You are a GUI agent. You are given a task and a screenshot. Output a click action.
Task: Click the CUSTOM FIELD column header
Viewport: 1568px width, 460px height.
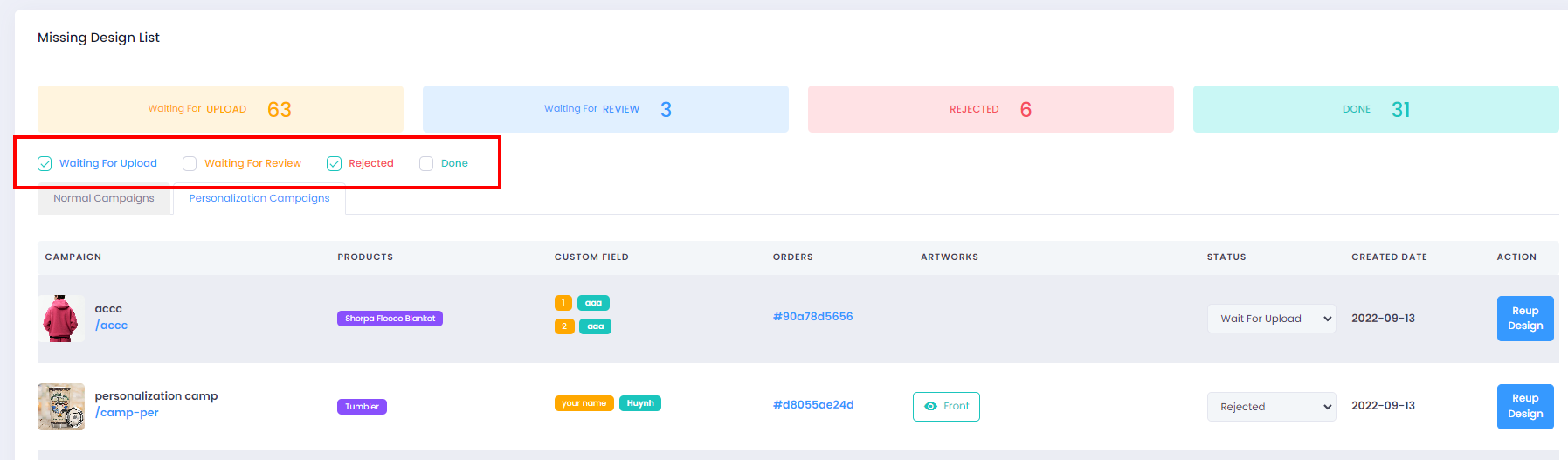(x=591, y=257)
